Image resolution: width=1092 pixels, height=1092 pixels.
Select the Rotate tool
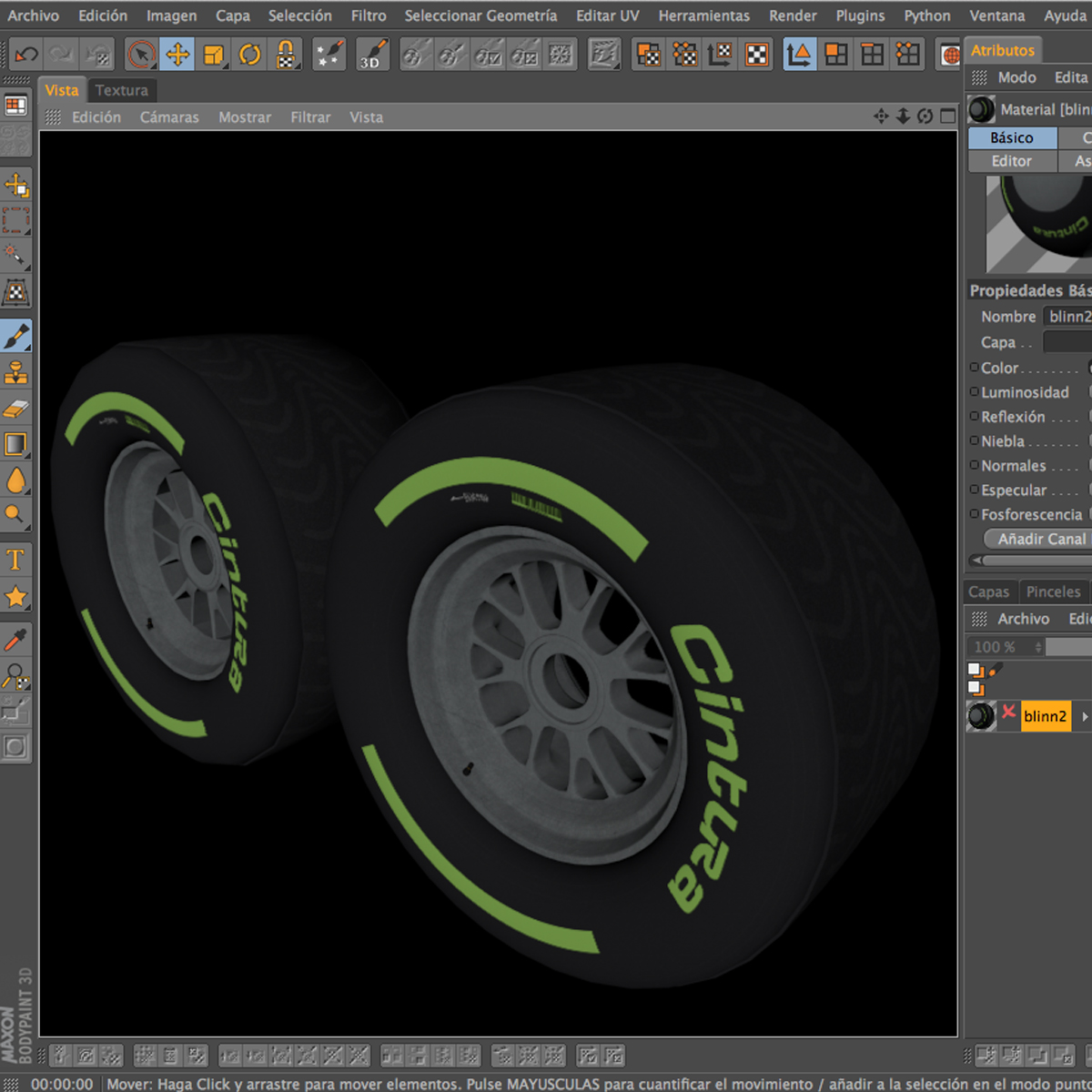(249, 55)
